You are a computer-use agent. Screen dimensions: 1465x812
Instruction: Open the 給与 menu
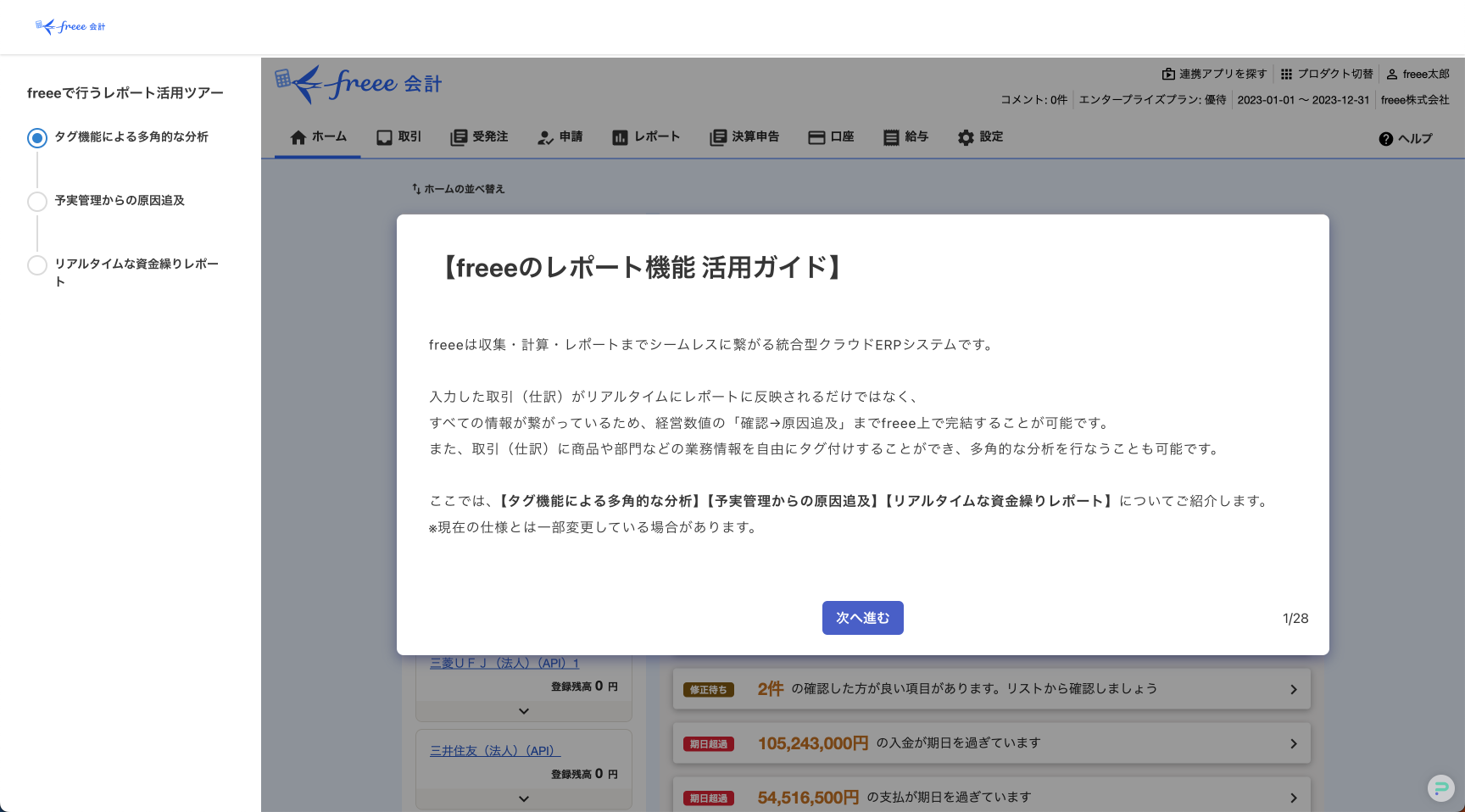(905, 137)
